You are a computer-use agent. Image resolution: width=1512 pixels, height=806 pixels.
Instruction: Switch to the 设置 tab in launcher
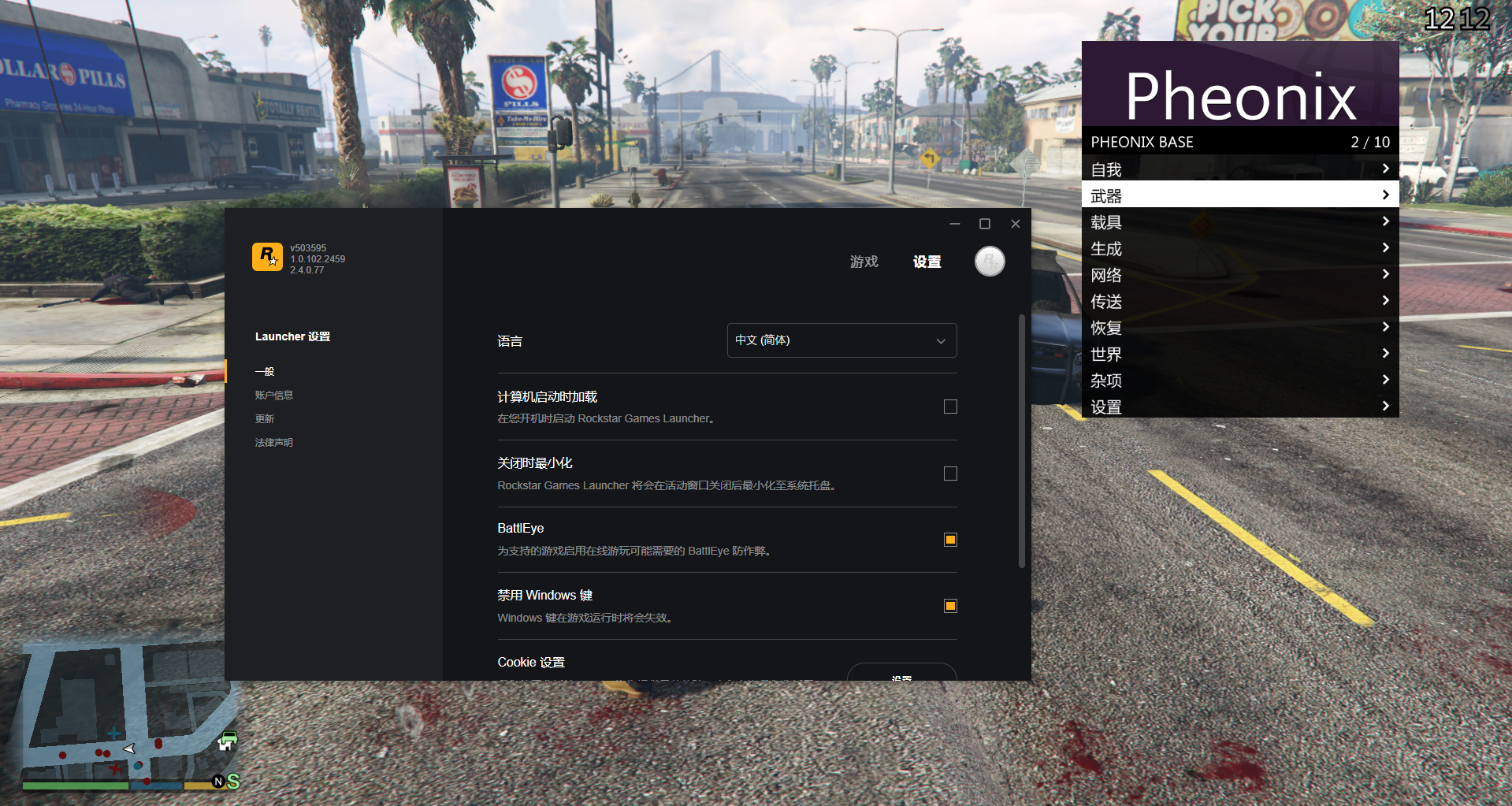click(927, 262)
